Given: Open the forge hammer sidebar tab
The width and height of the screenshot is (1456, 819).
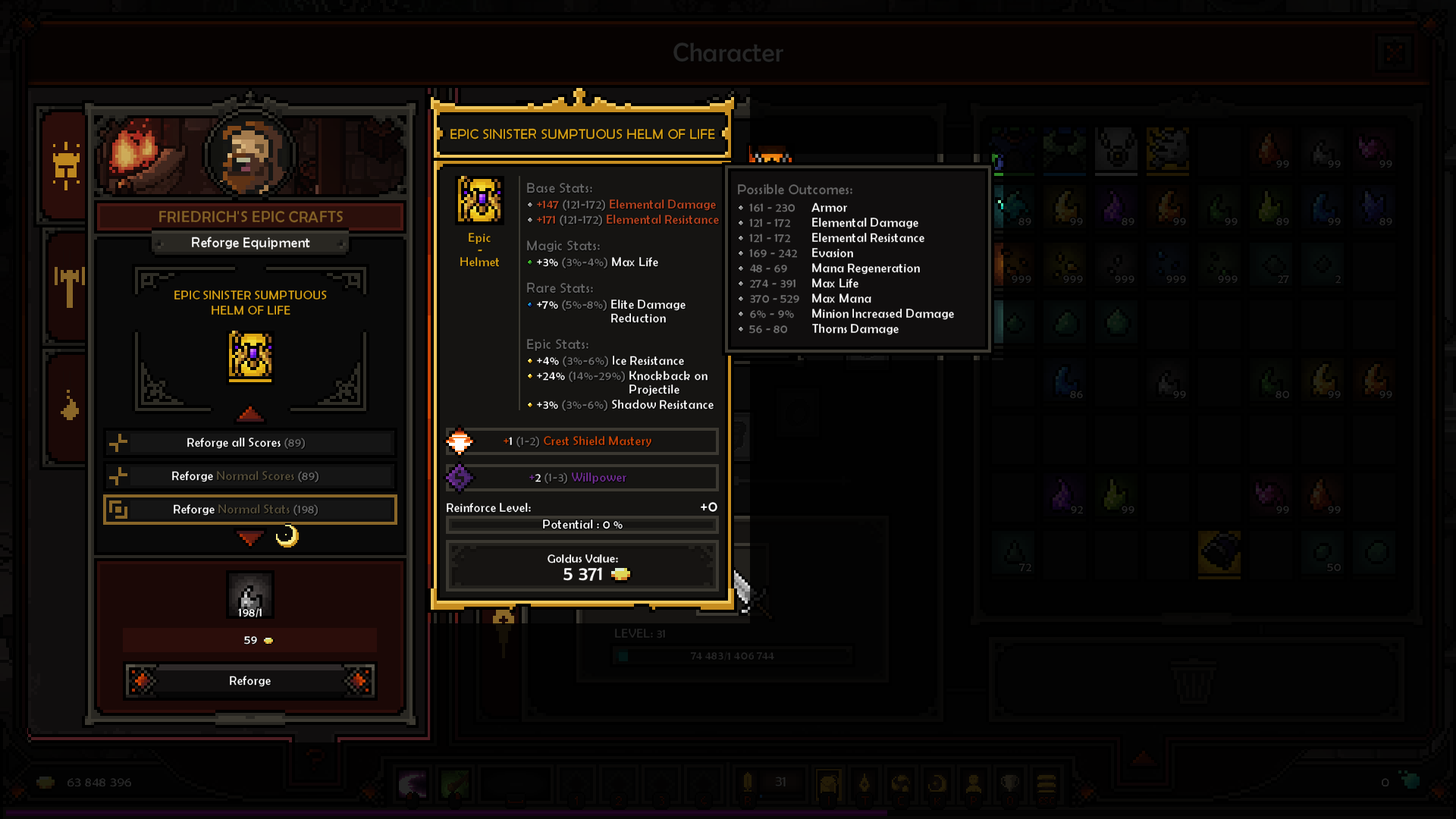Looking at the screenshot, I should [69, 287].
